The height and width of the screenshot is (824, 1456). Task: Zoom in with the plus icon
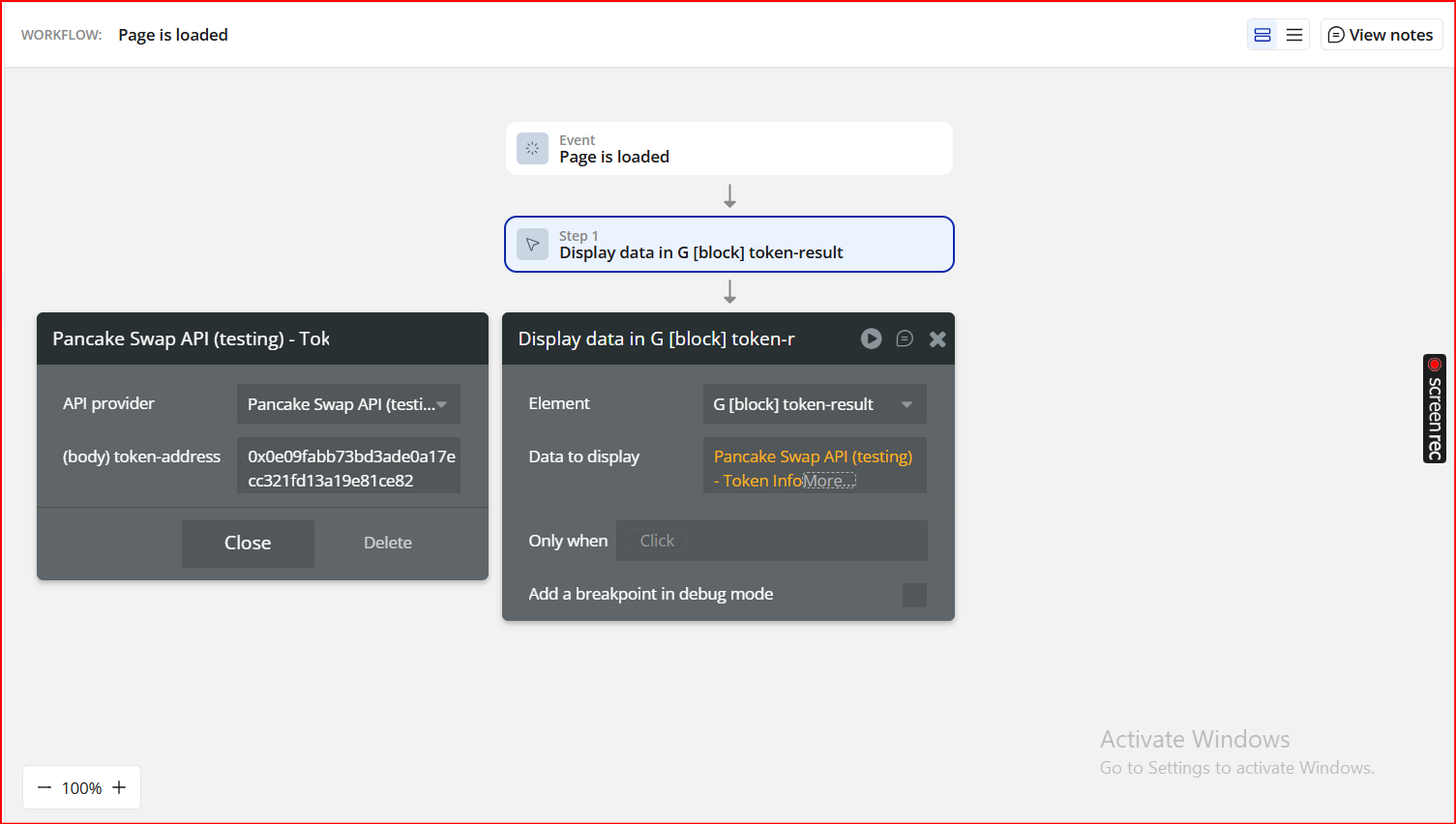click(119, 787)
